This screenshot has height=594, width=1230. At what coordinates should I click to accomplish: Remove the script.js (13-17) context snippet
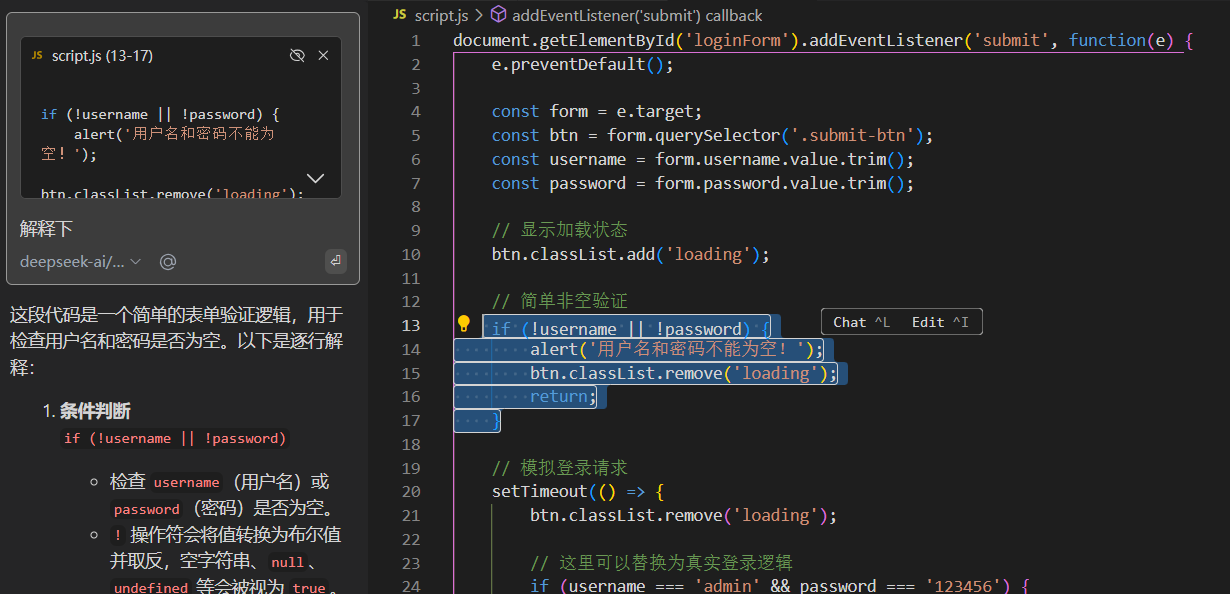[323, 55]
